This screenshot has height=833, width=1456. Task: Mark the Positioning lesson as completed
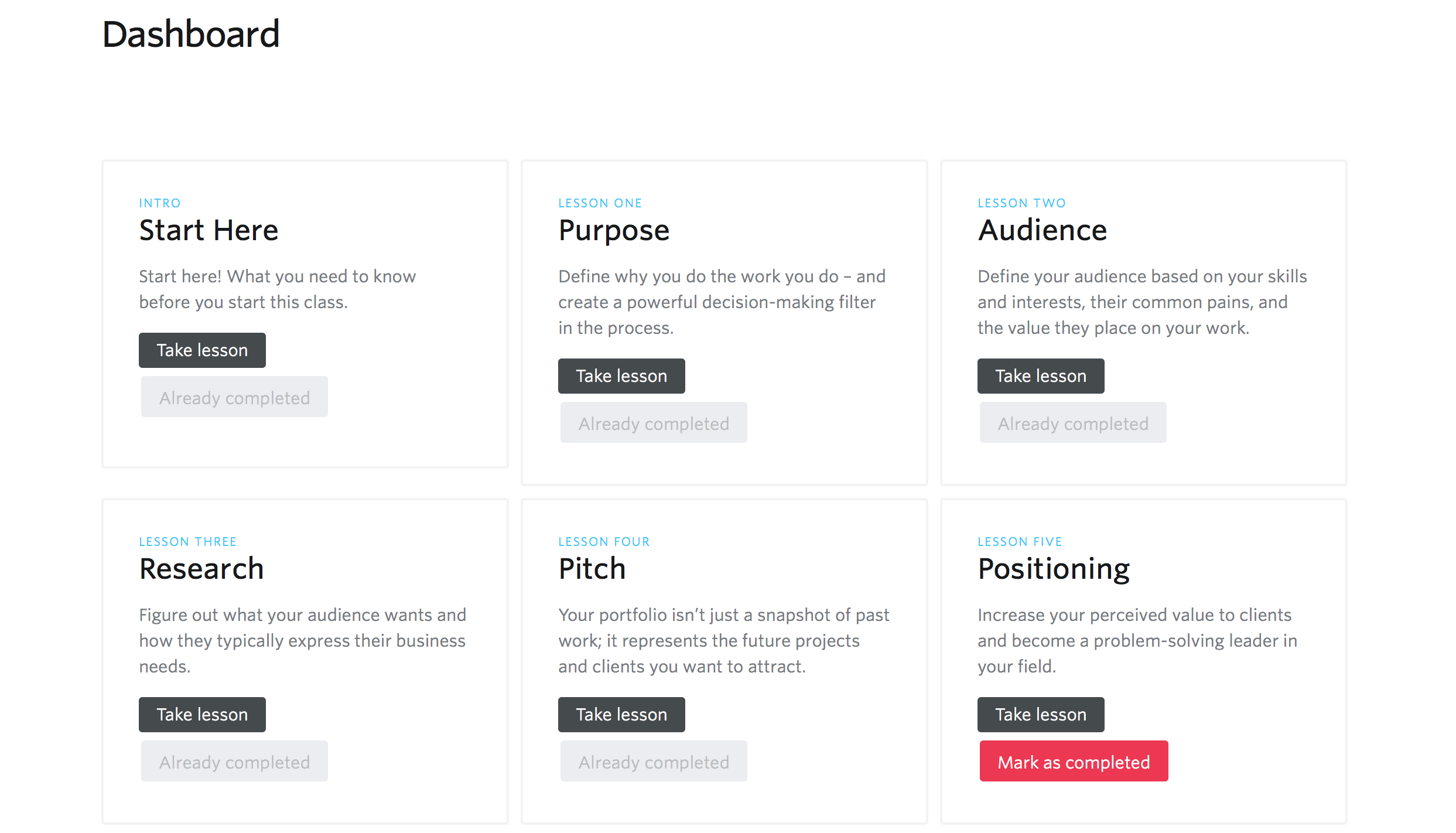(x=1074, y=762)
